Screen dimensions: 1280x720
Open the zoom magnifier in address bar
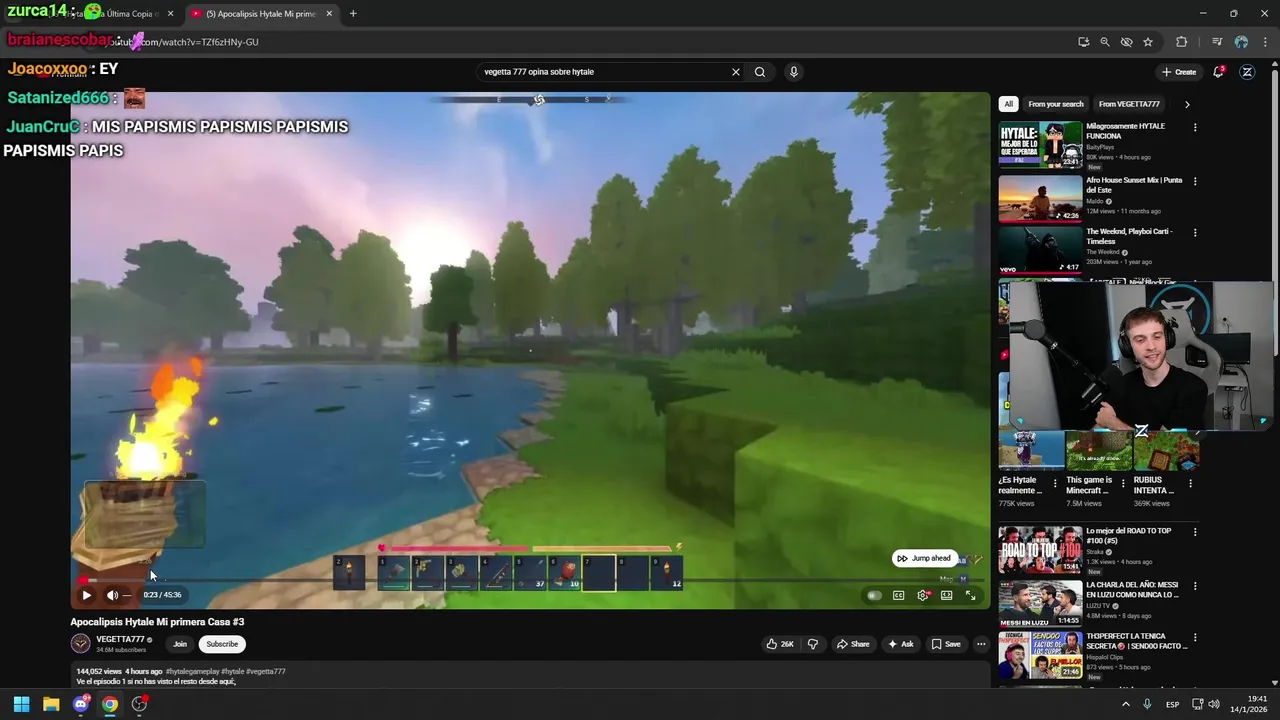1105,42
